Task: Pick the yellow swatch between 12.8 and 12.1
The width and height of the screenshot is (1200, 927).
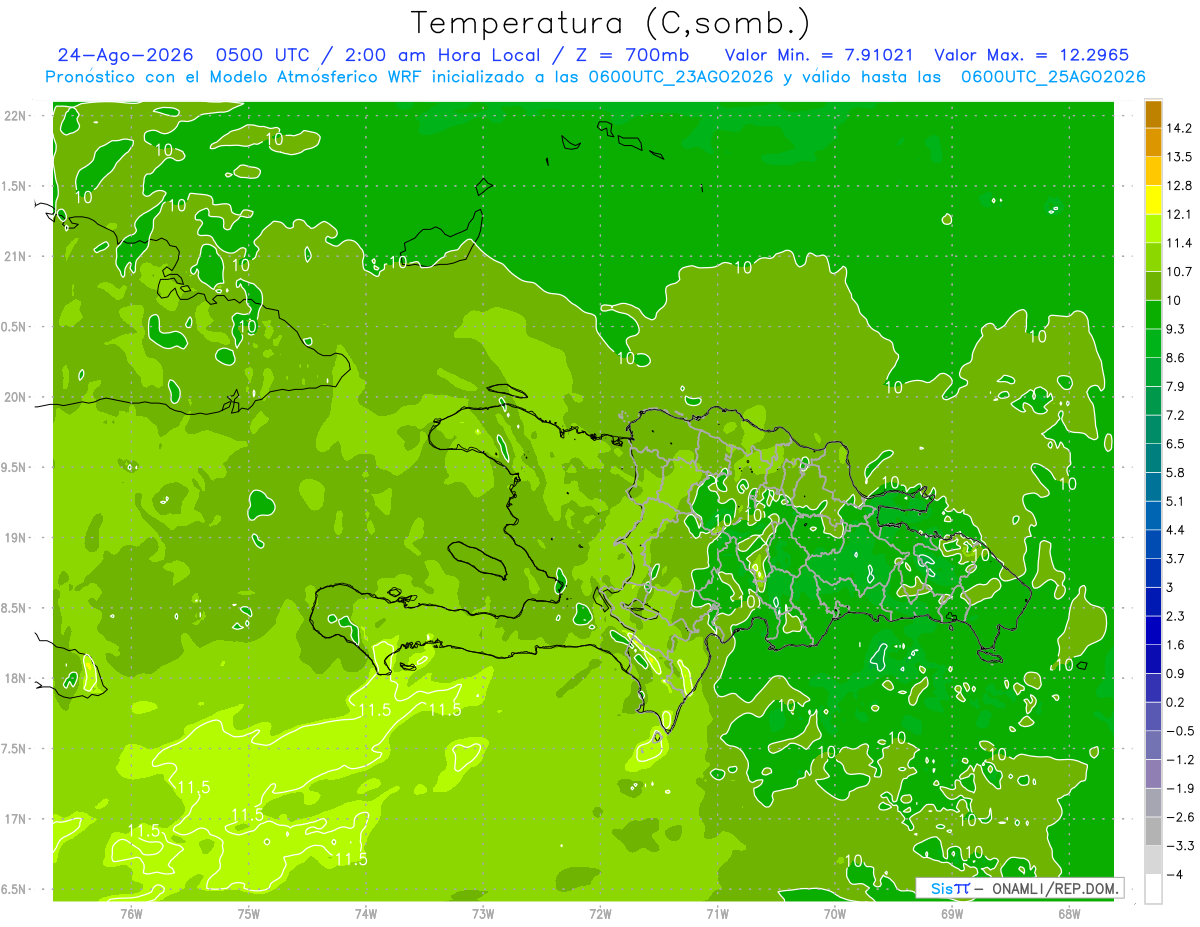Action: pos(1153,200)
